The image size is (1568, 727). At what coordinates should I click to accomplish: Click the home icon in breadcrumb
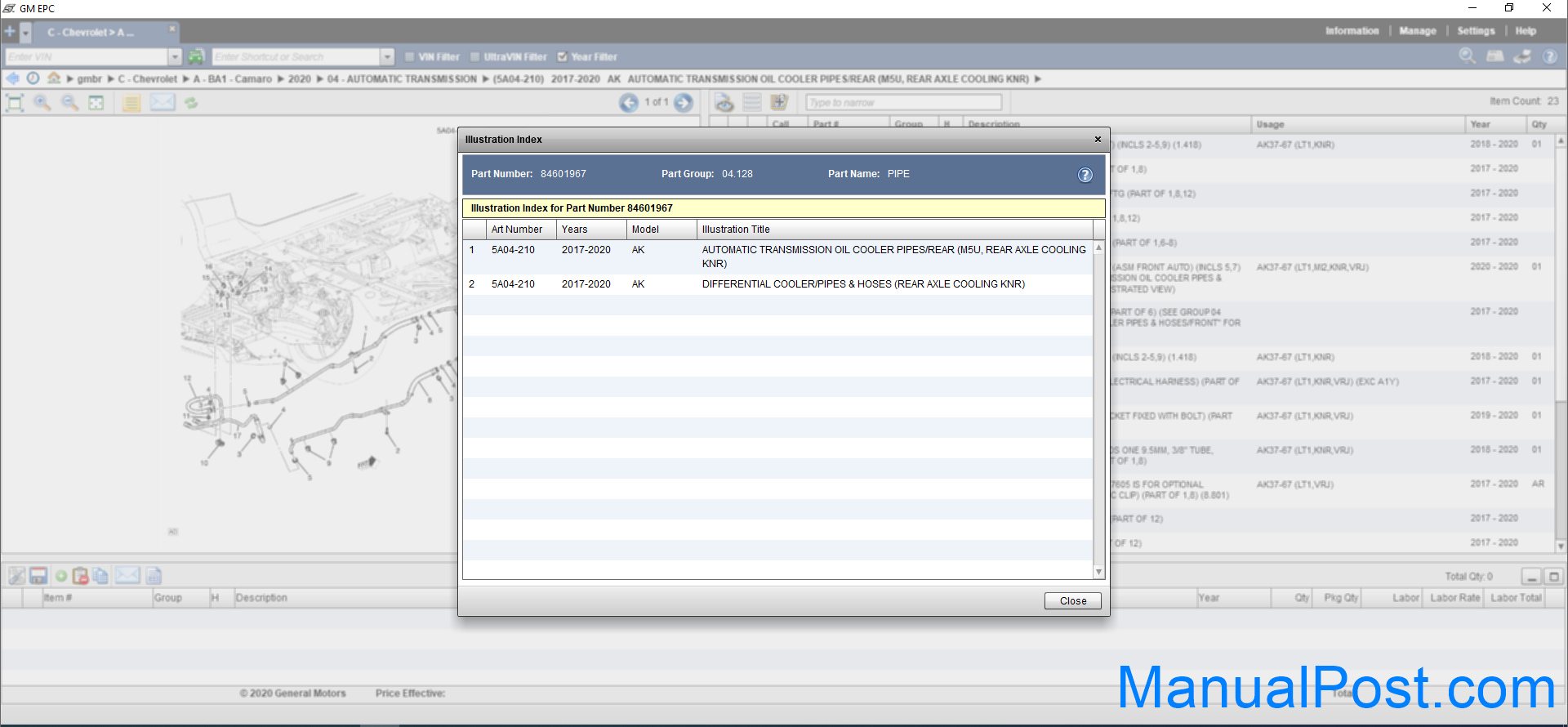point(54,78)
